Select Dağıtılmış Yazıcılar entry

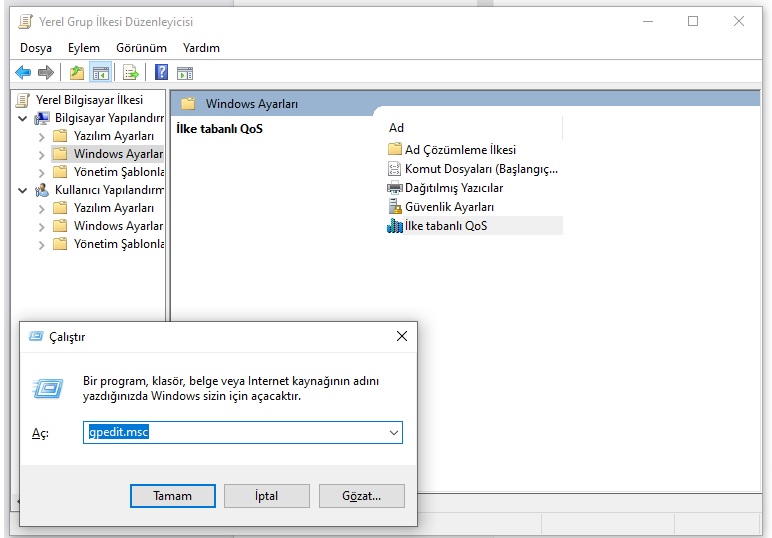click(x=453, y=188)
